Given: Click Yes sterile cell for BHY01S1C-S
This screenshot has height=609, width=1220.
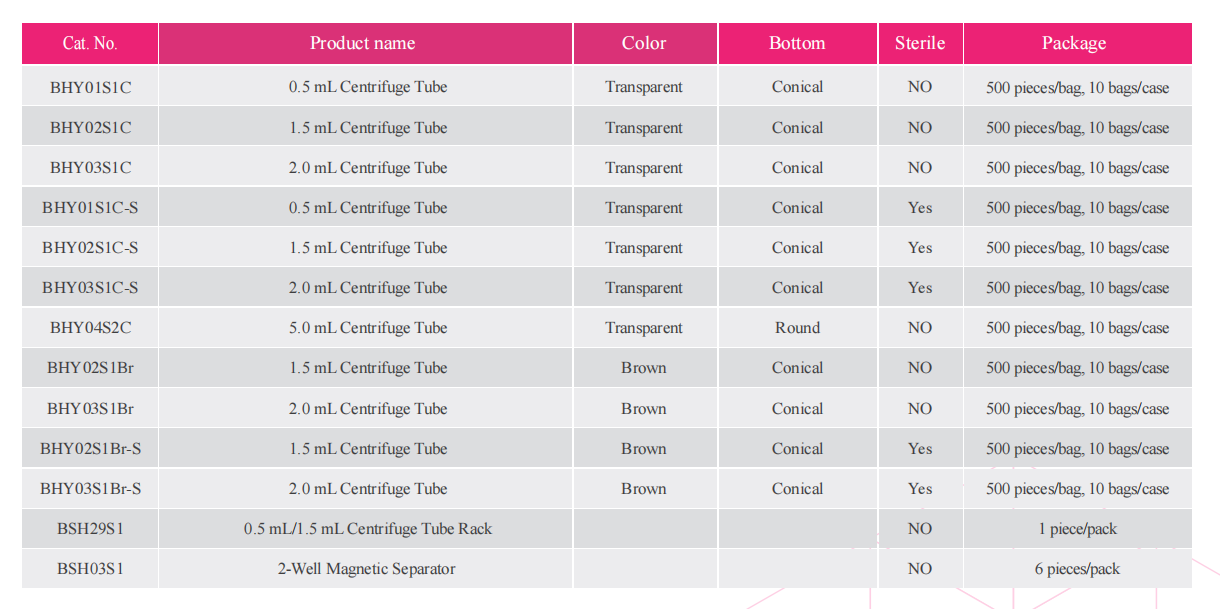Looking at the screenshot, I should pyautogui.click(x=920, y=208).
